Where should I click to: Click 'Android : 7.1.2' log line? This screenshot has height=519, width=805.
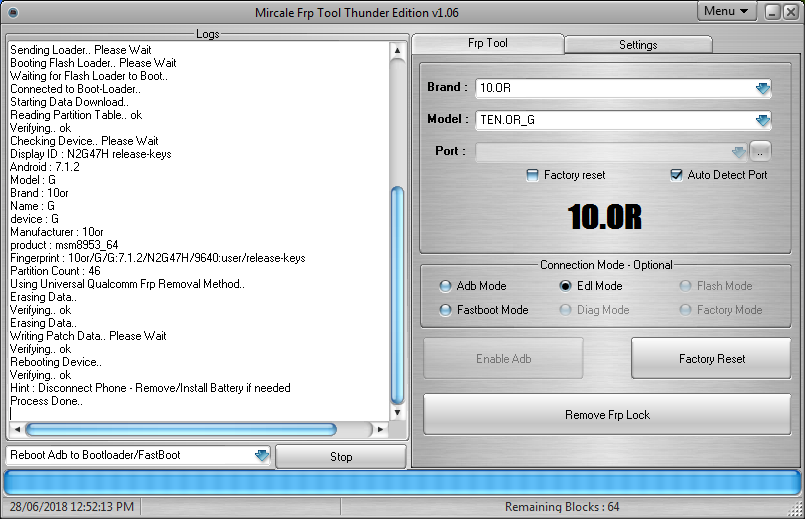point(45,167)
